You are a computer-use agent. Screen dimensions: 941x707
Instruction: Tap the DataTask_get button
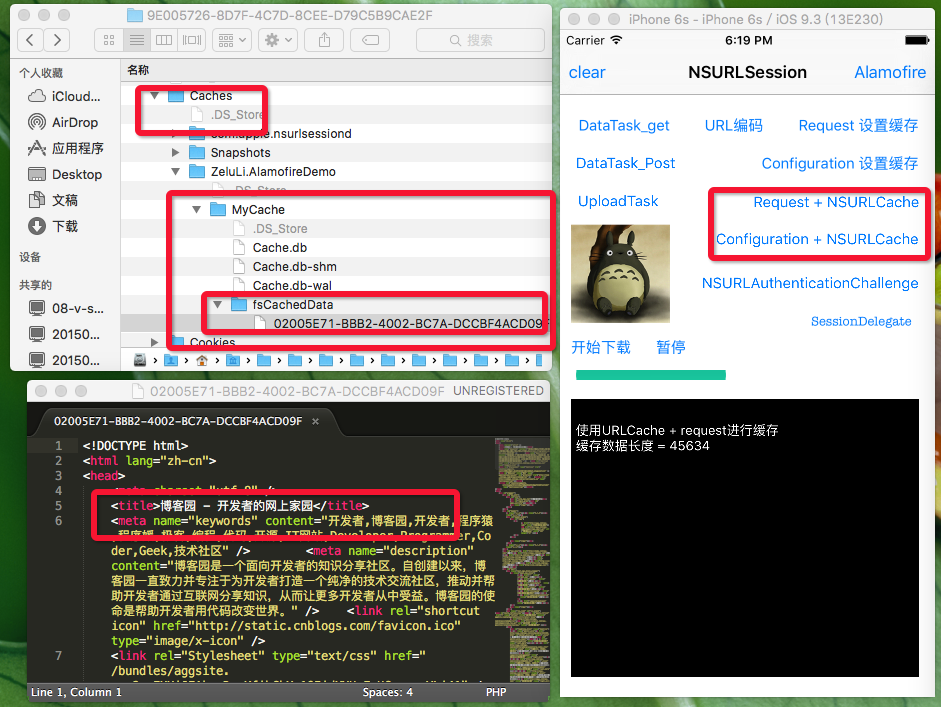click(624, 126)
